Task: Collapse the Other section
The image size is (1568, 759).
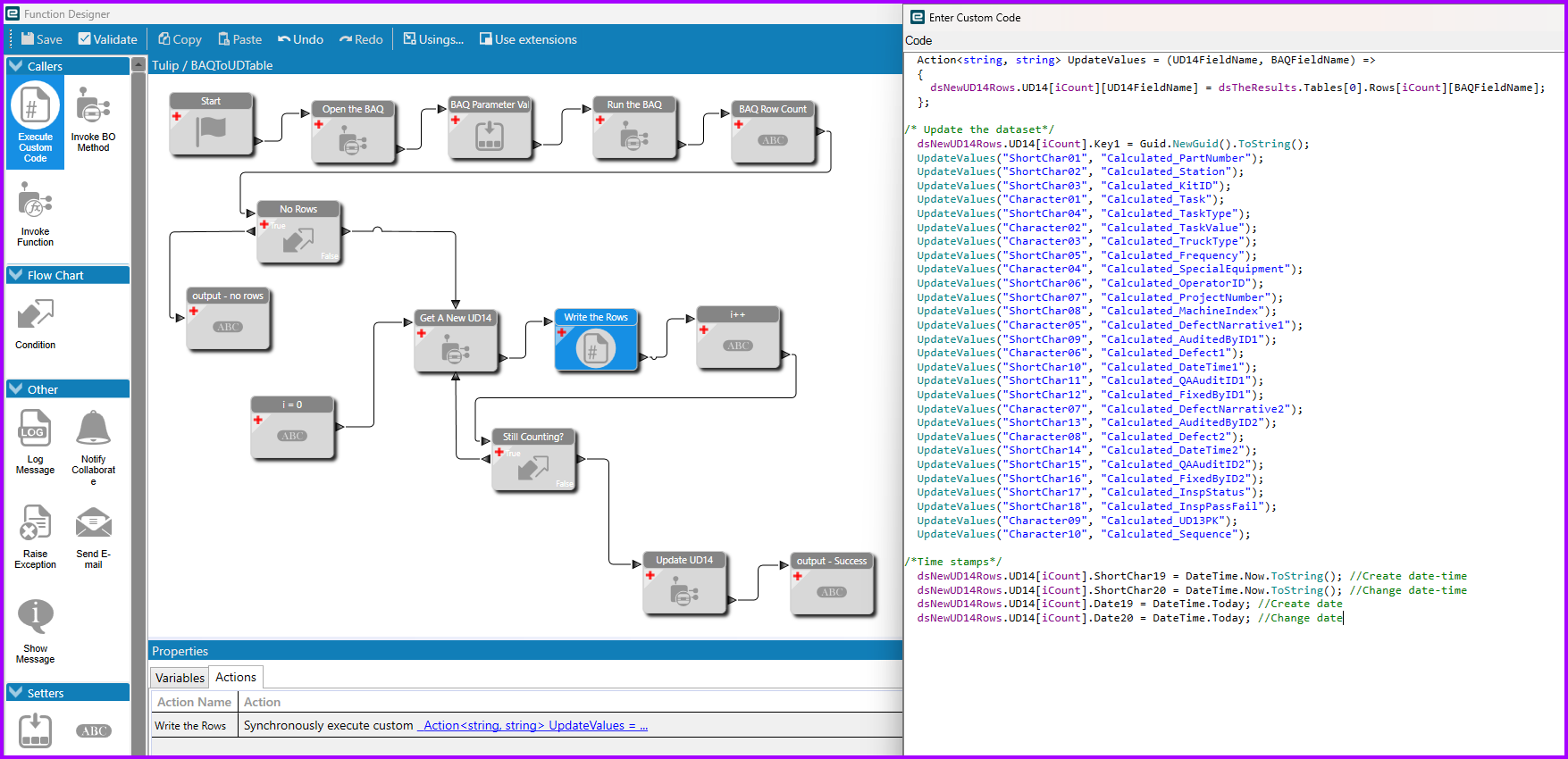Action: pos(16,389)
